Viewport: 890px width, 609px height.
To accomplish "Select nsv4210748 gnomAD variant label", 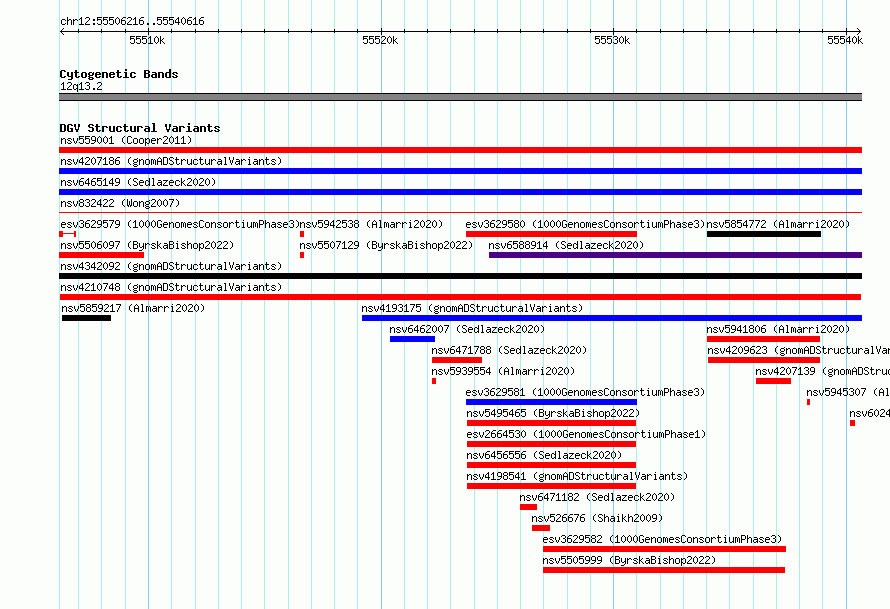I will point(171,287).
